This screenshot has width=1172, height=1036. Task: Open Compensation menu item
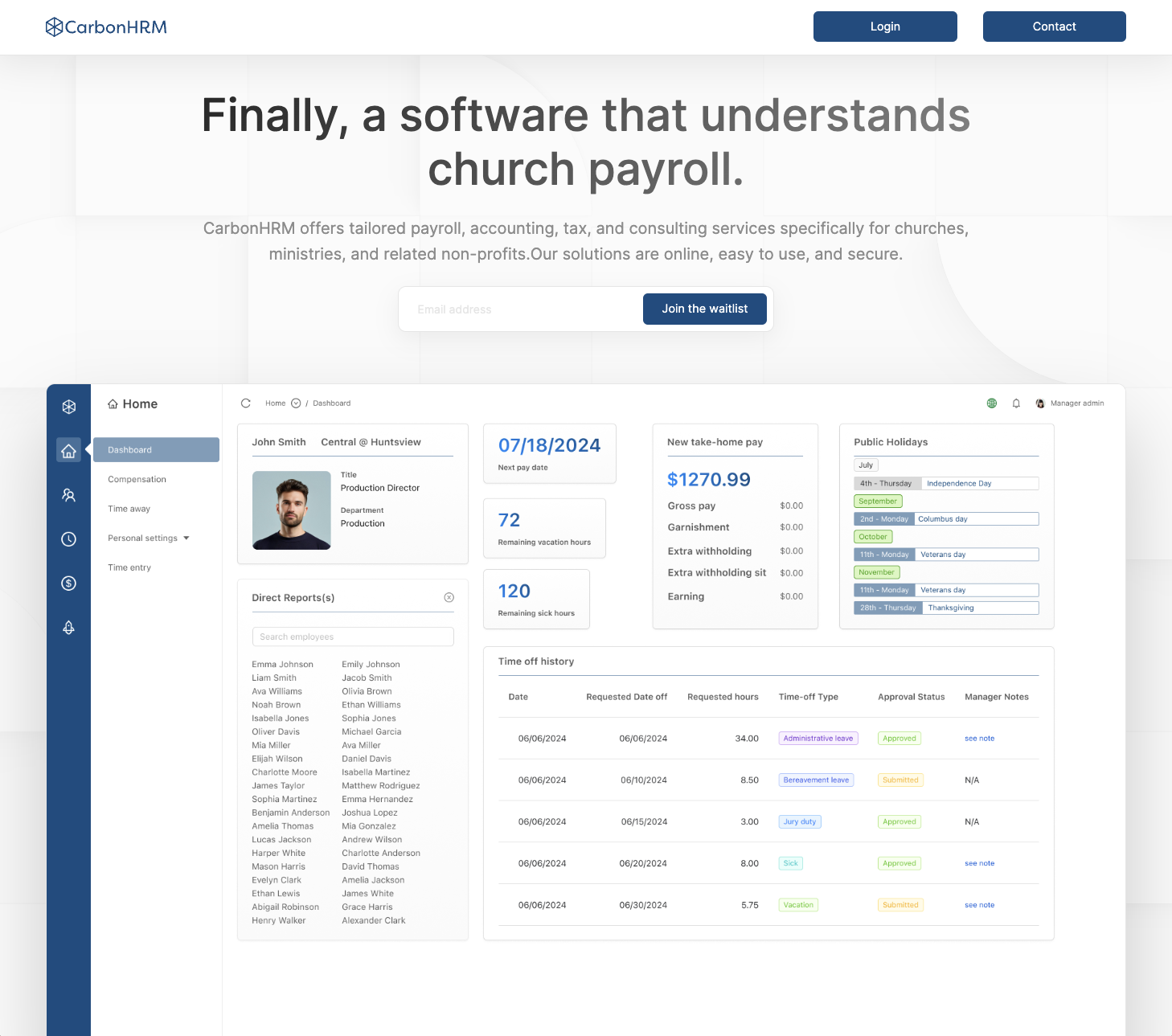137,479
